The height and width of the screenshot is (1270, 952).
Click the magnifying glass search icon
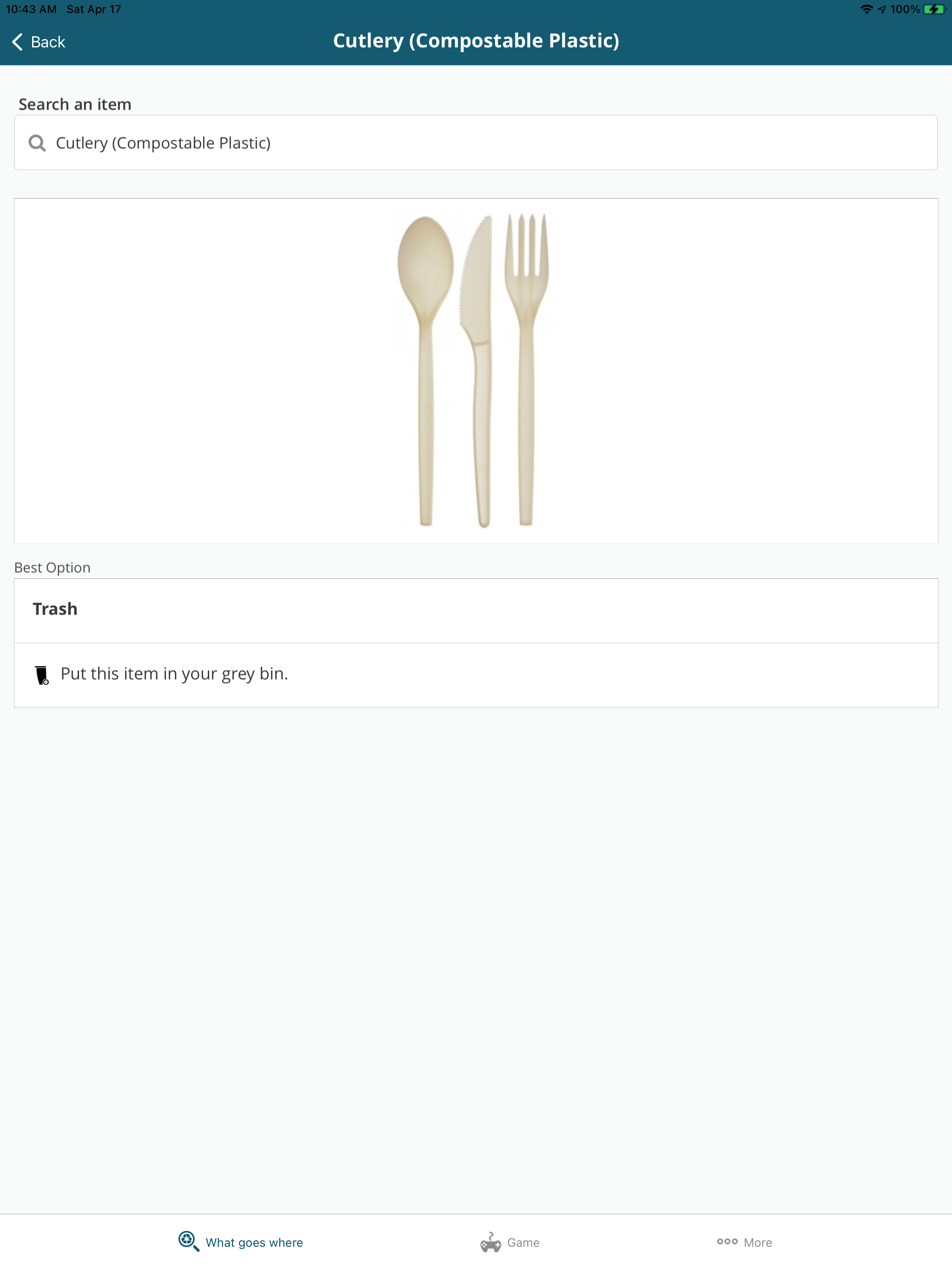click(x=37, y=143)
